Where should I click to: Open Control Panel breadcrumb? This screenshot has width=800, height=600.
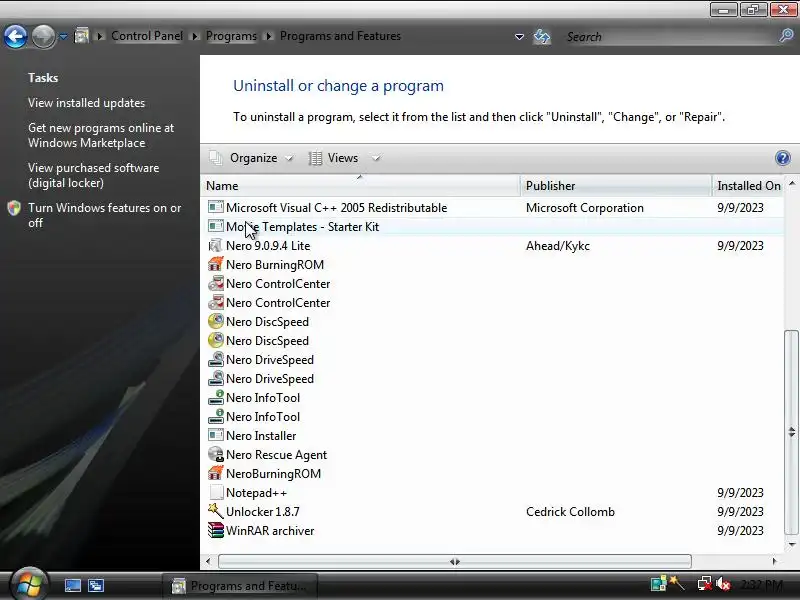coord(147,36)
